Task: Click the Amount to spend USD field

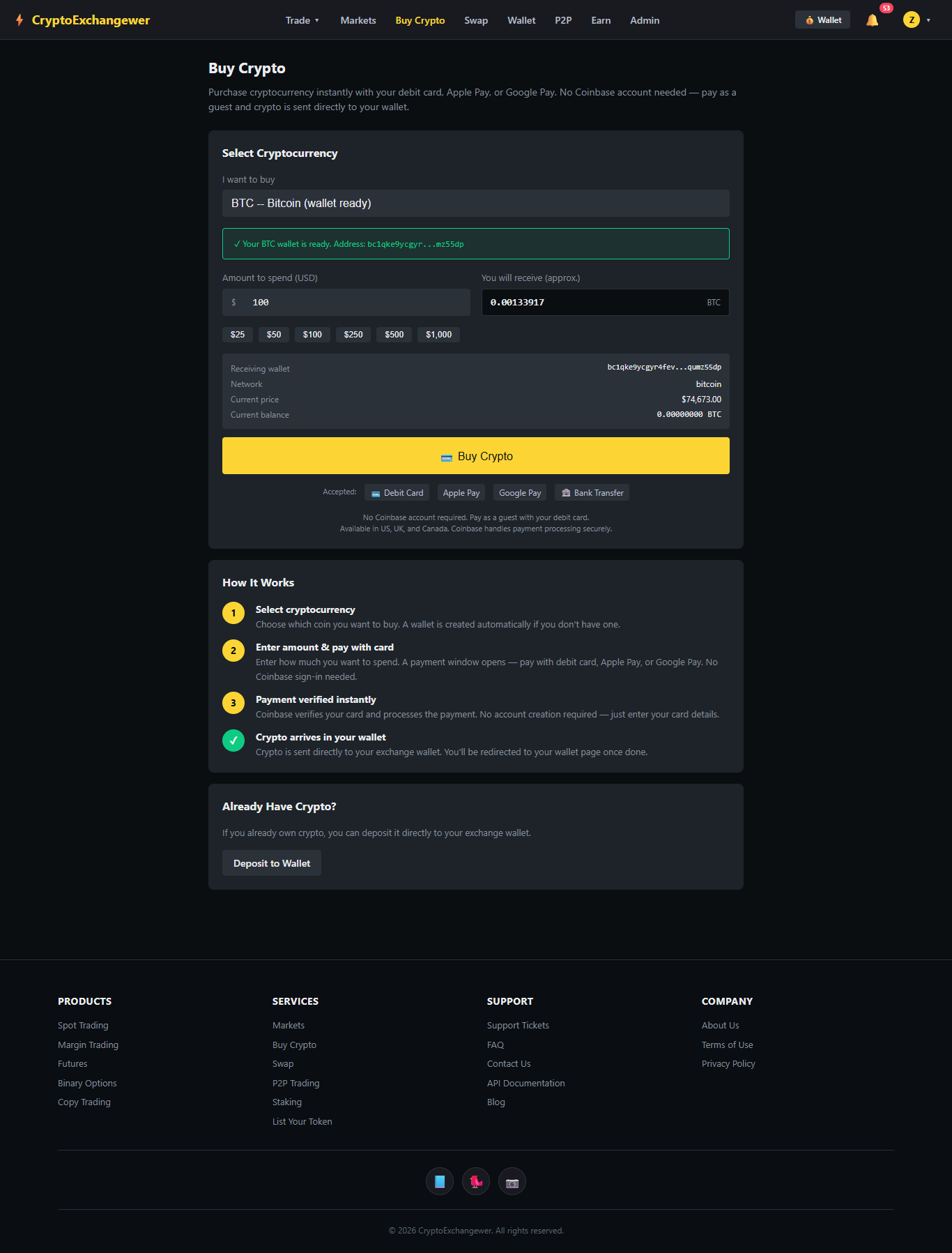Action: tap(346, 303)
